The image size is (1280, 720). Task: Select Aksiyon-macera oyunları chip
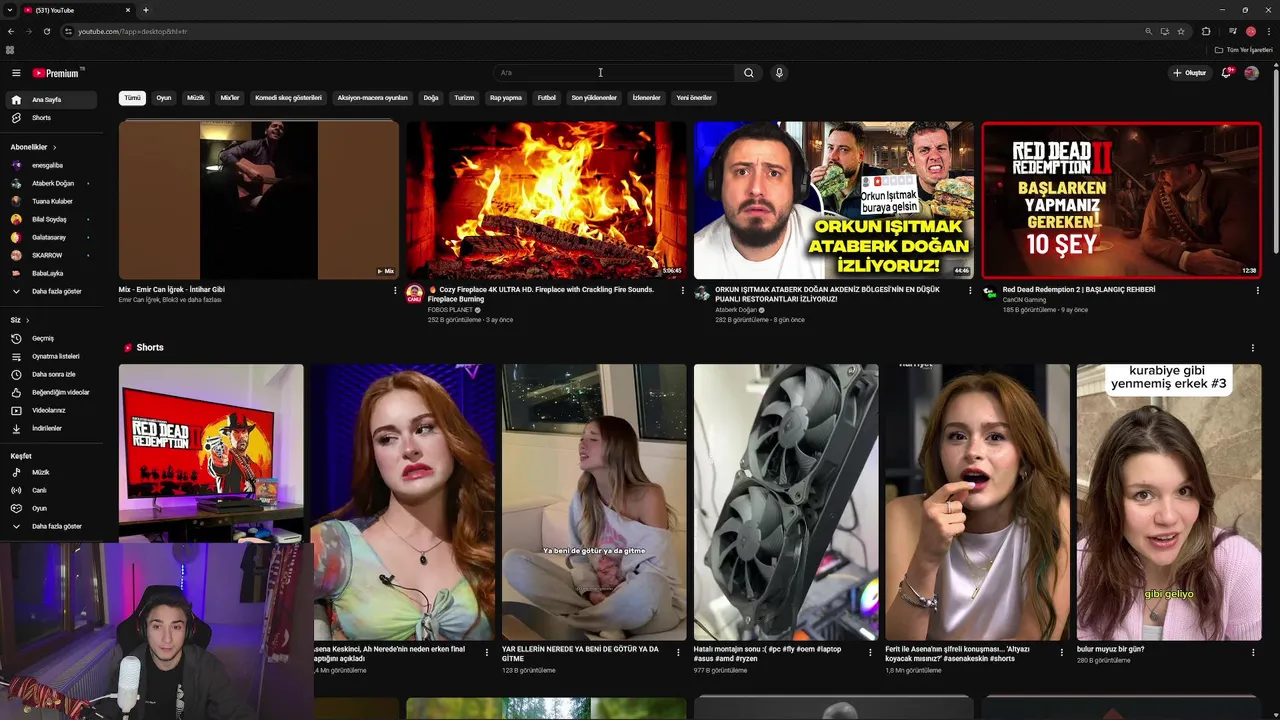click(373, 98)
